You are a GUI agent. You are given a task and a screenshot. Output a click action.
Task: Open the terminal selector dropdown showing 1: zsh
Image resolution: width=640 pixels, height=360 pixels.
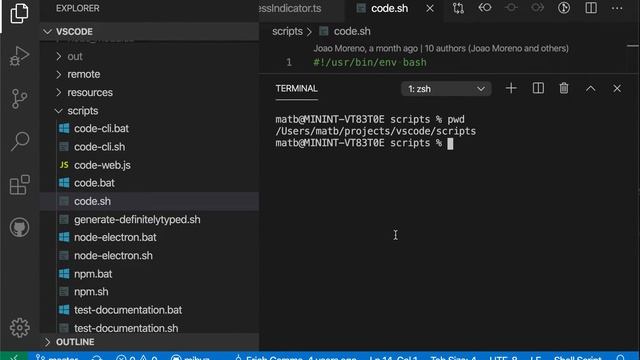pyautogui.click(x=446, y=89)
